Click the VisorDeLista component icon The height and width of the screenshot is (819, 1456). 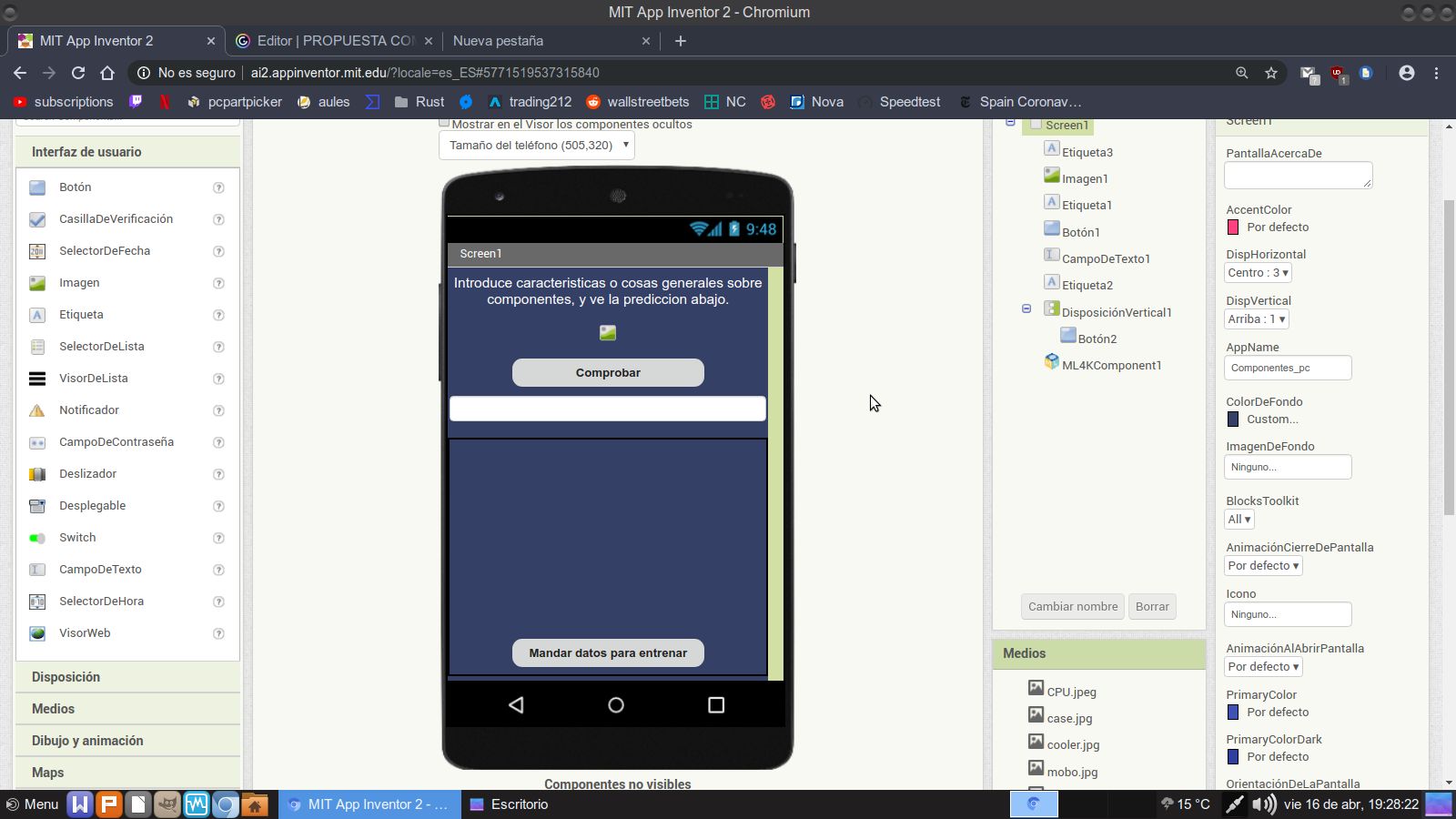click(x=37, y=378)
